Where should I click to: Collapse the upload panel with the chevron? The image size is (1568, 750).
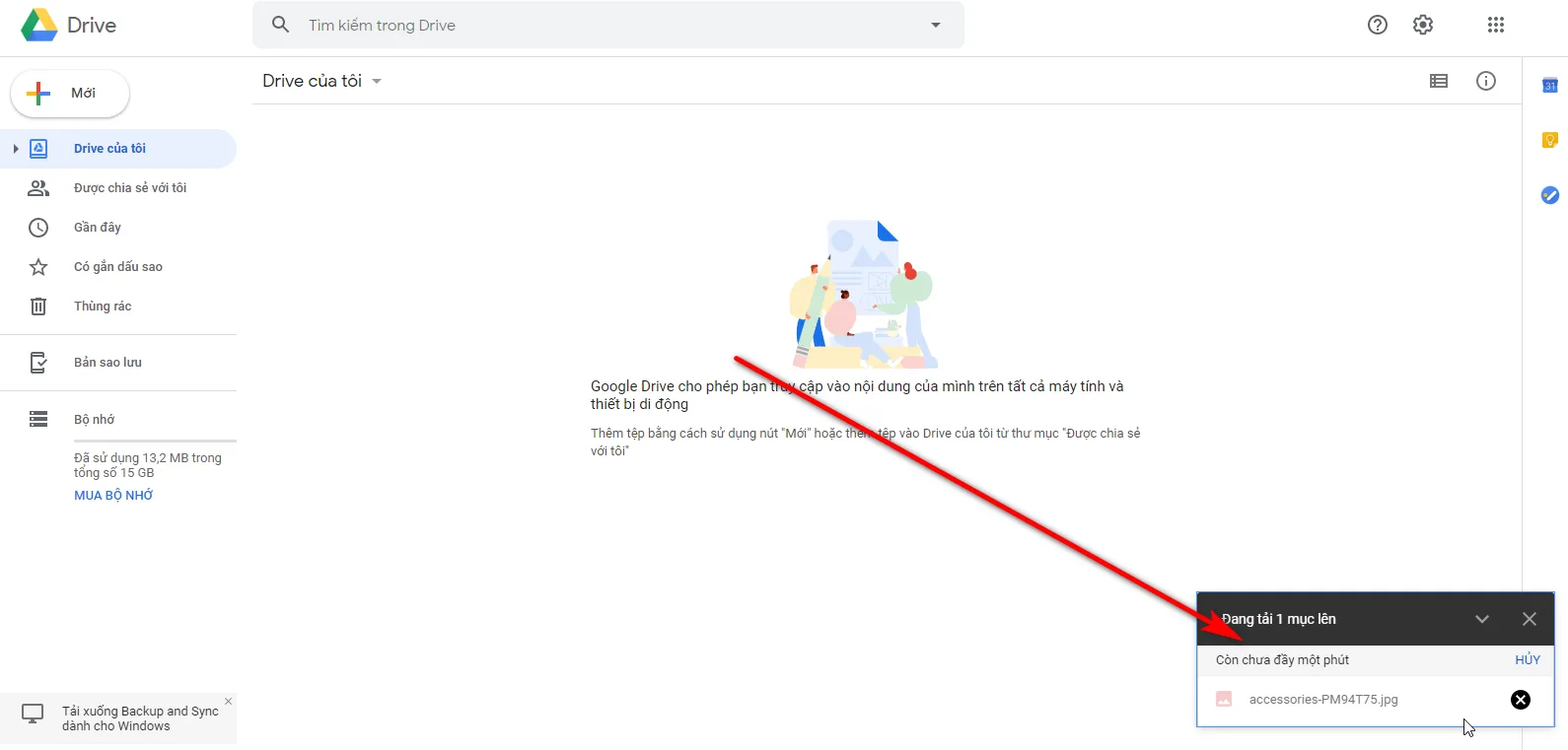click(x=1482, y=619)
